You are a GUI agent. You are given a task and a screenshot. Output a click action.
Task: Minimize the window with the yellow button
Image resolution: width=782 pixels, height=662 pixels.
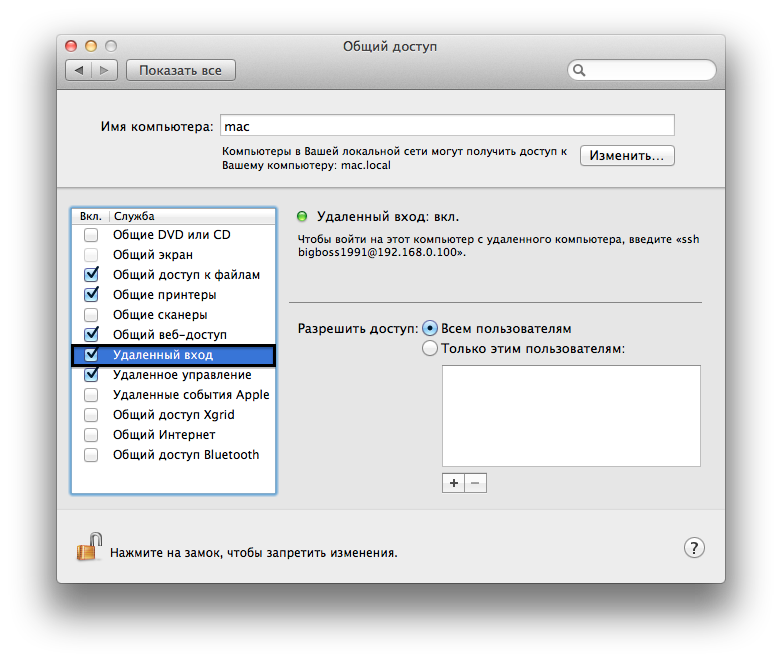(91, 46)
